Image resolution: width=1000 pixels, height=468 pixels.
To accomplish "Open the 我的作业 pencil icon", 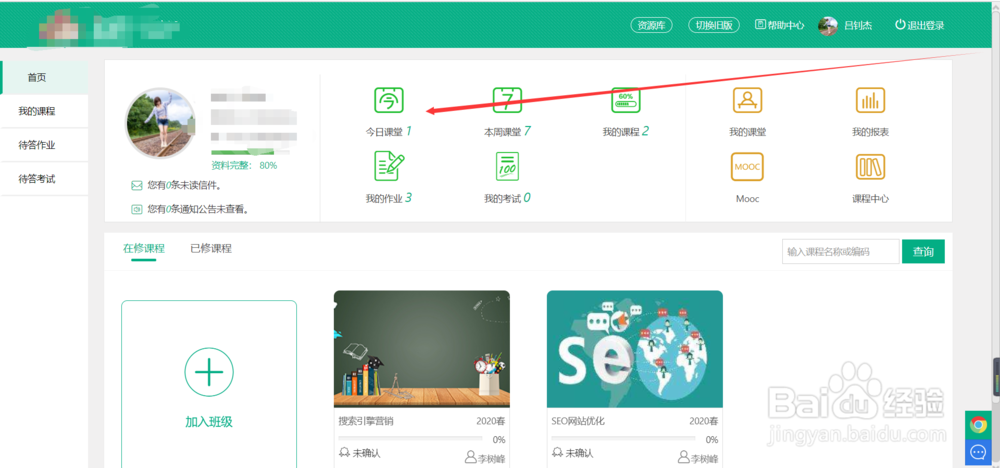I will pos(388,166).
